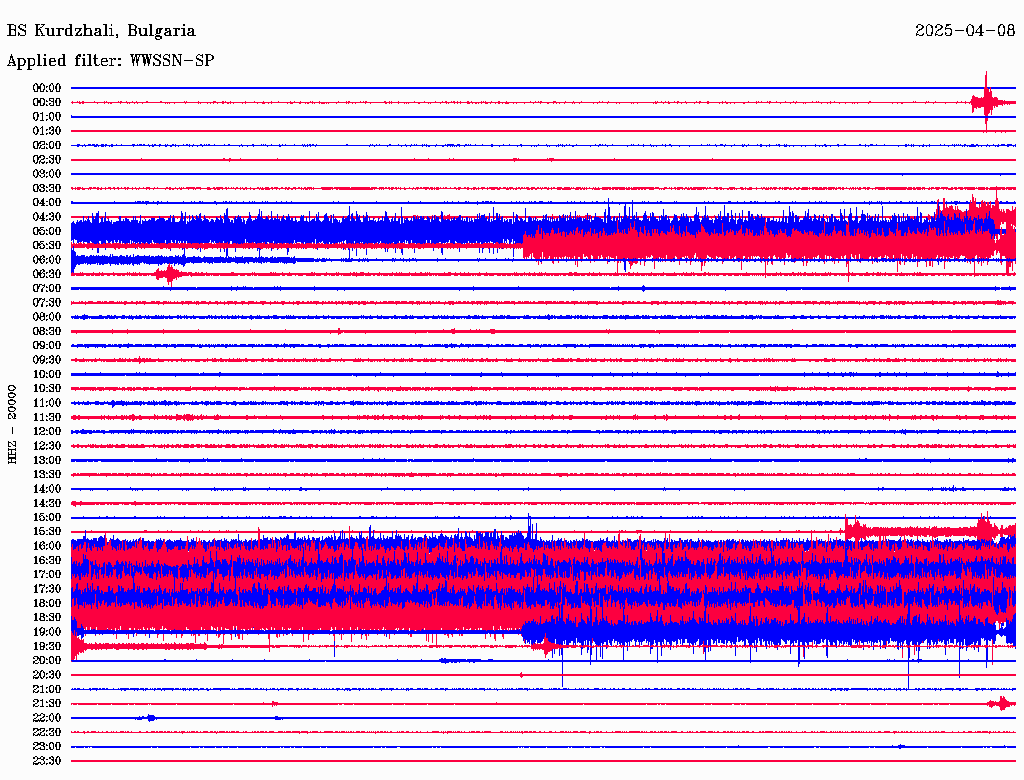Click the short blue wiggle on the 20:00 trace

point(458,661)
